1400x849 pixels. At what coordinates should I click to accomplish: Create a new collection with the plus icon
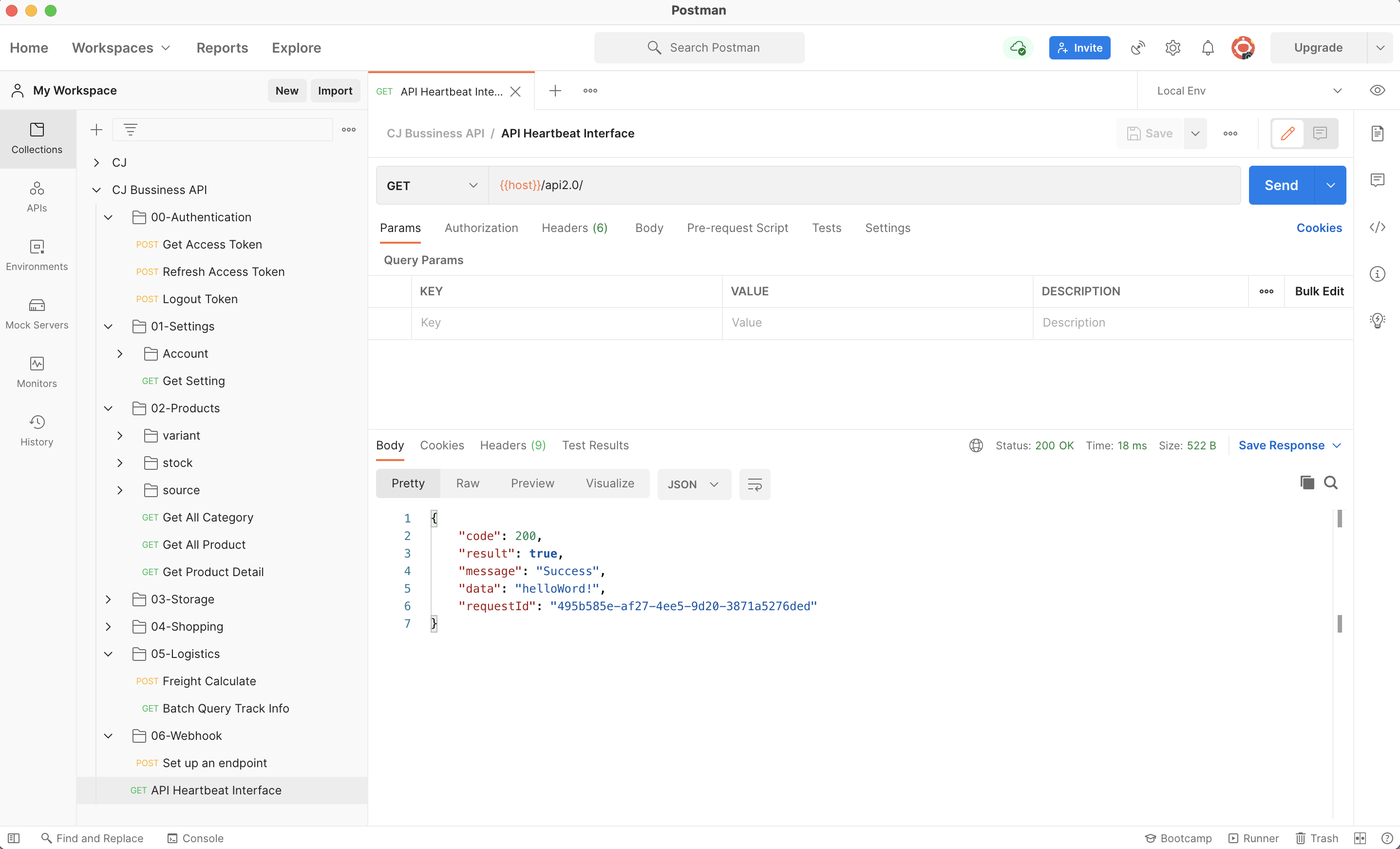(x=96, y=130)
